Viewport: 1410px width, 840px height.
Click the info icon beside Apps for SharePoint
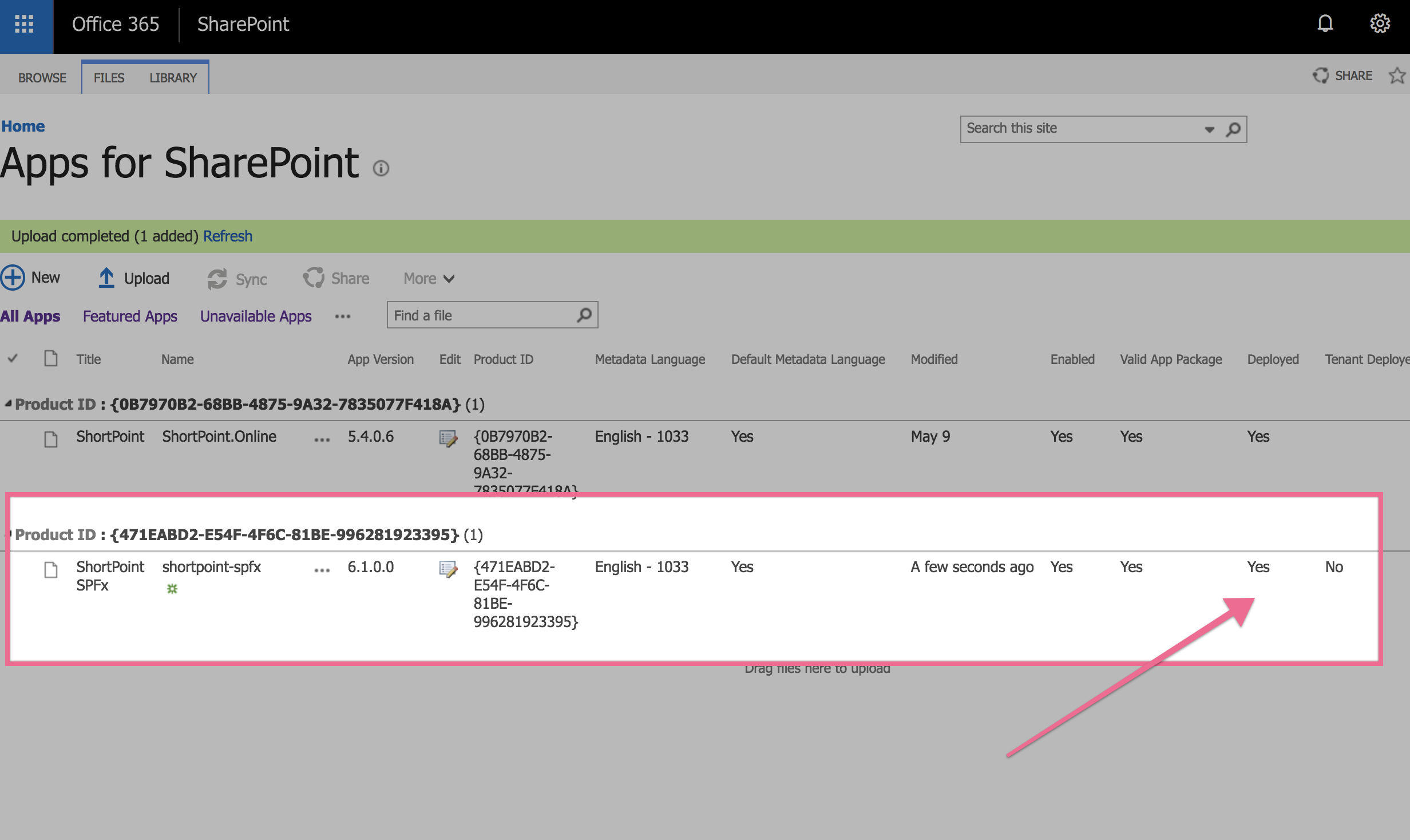point(381,168)
